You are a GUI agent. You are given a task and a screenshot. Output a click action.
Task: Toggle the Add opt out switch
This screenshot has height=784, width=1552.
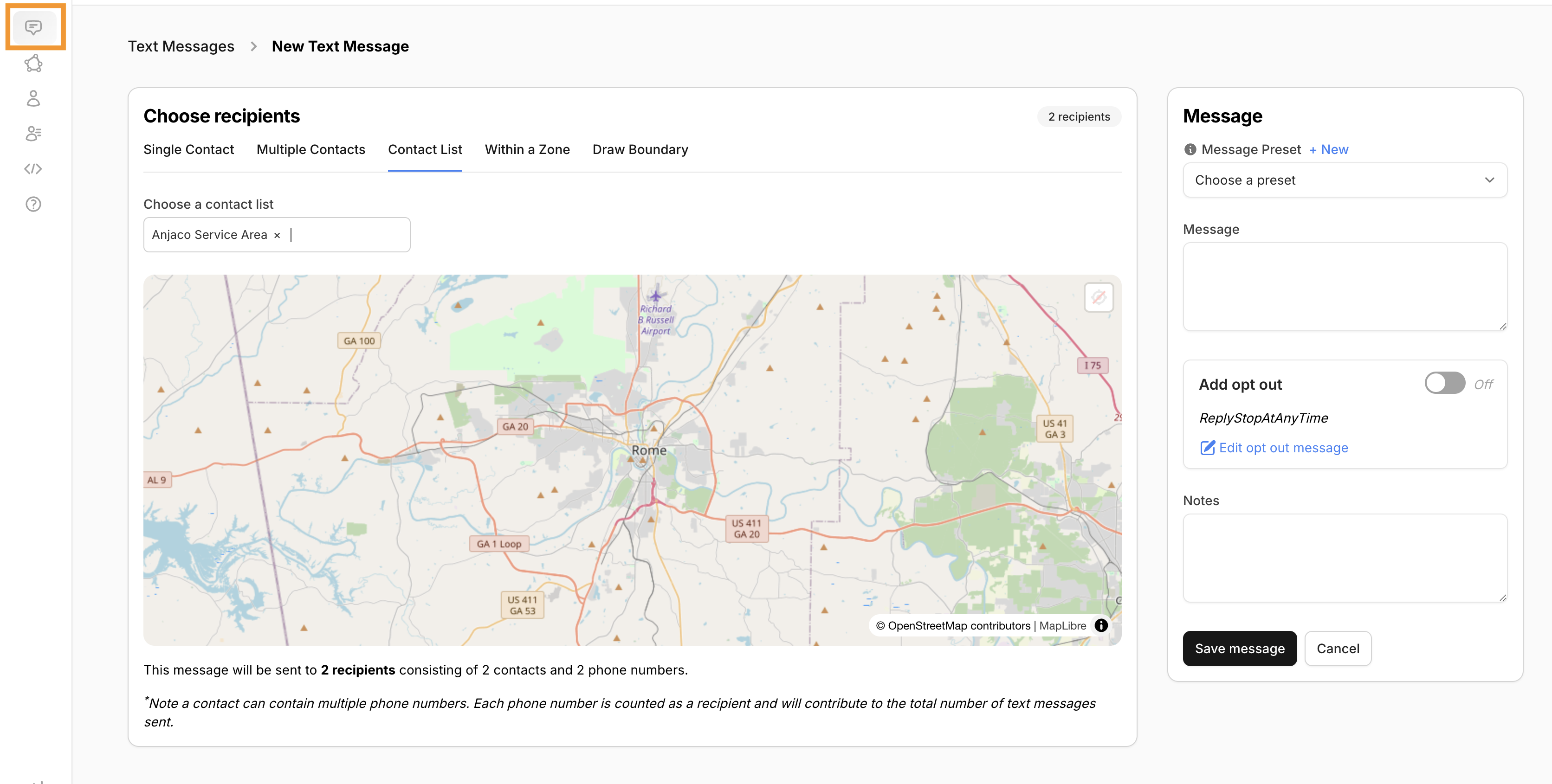(x=1444, y=383)
